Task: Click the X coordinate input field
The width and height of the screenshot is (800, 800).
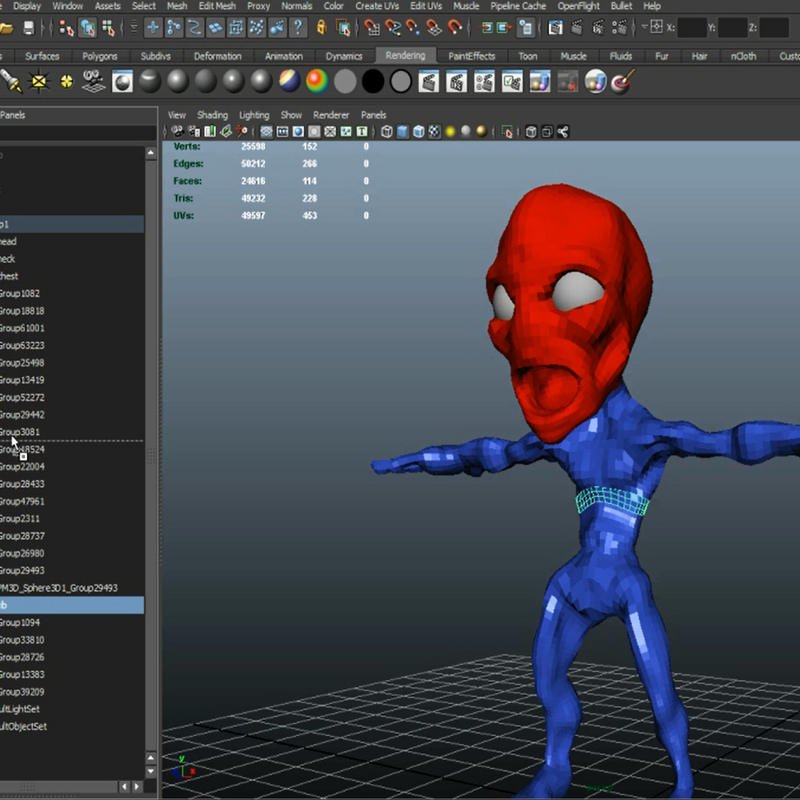Action: point(692,28)
